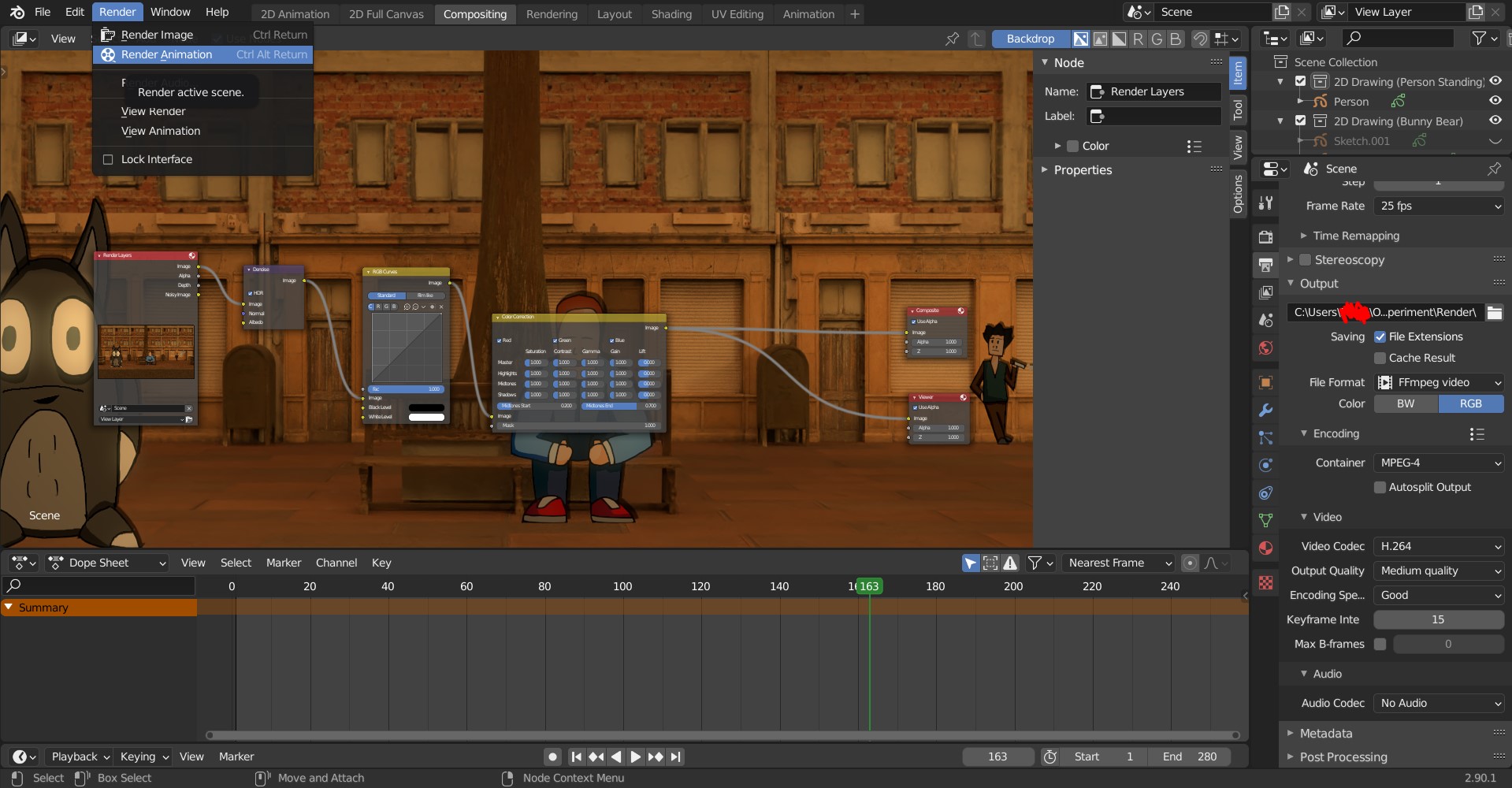This screenshot has width=1512, height=788.
Task: Play the animation in reverse
Action: click(615, 756)
